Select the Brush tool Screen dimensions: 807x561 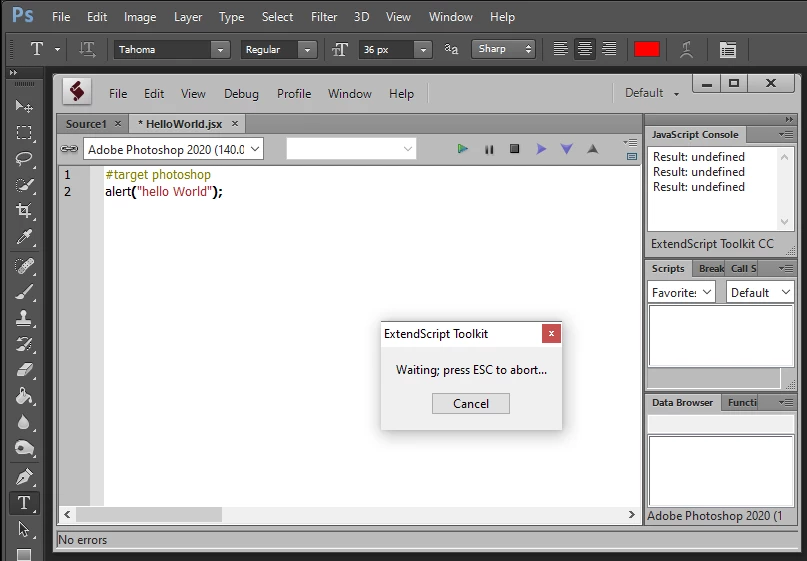24,292
